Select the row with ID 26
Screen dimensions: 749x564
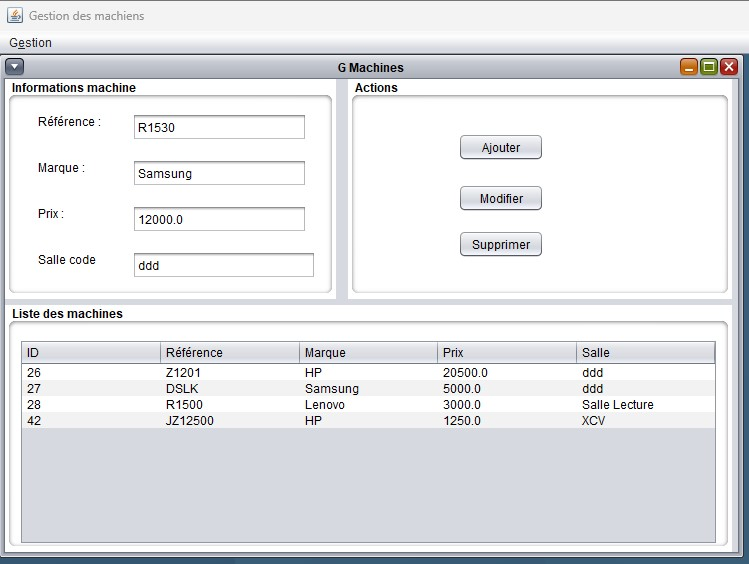pyautogui.click(x=368, y=372)
